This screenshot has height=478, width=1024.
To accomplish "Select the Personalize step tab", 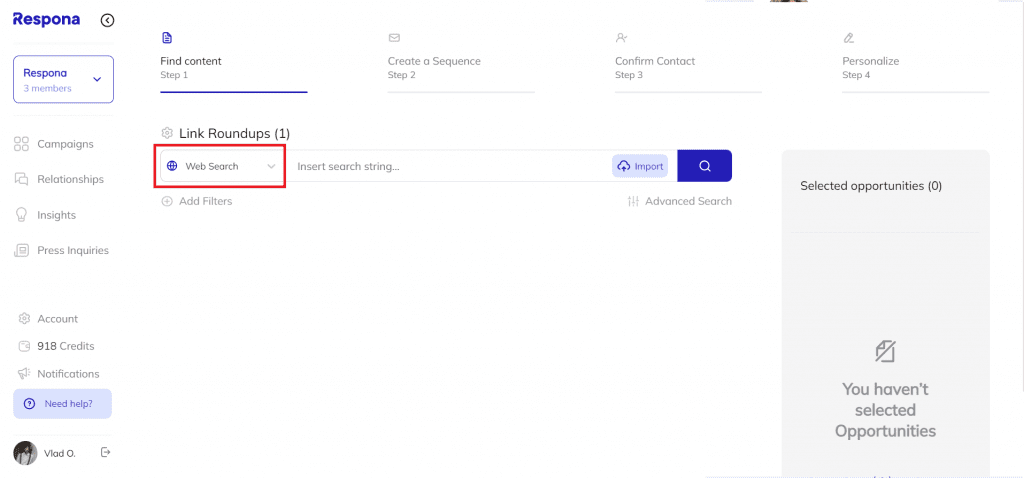I will pos(916,62).
